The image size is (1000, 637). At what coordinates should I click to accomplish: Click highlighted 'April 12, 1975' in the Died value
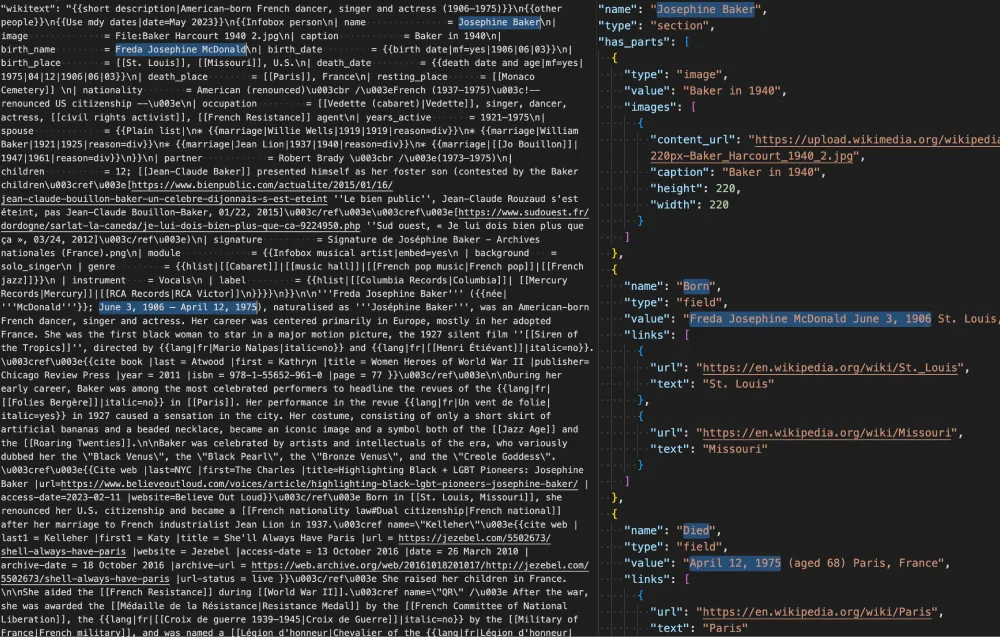coord(735,563)
